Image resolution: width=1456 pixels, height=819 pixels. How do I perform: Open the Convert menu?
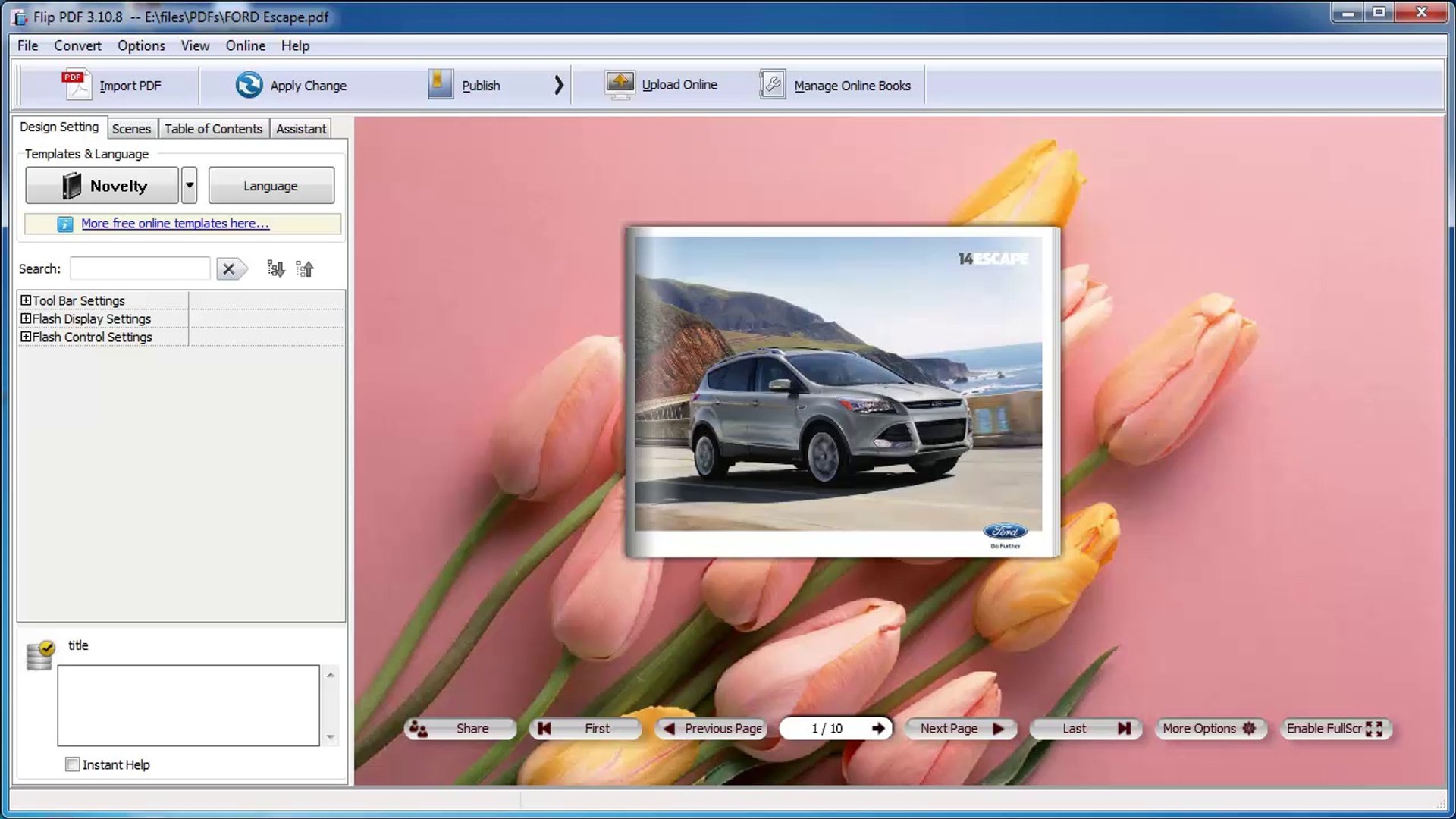(77, 45)
